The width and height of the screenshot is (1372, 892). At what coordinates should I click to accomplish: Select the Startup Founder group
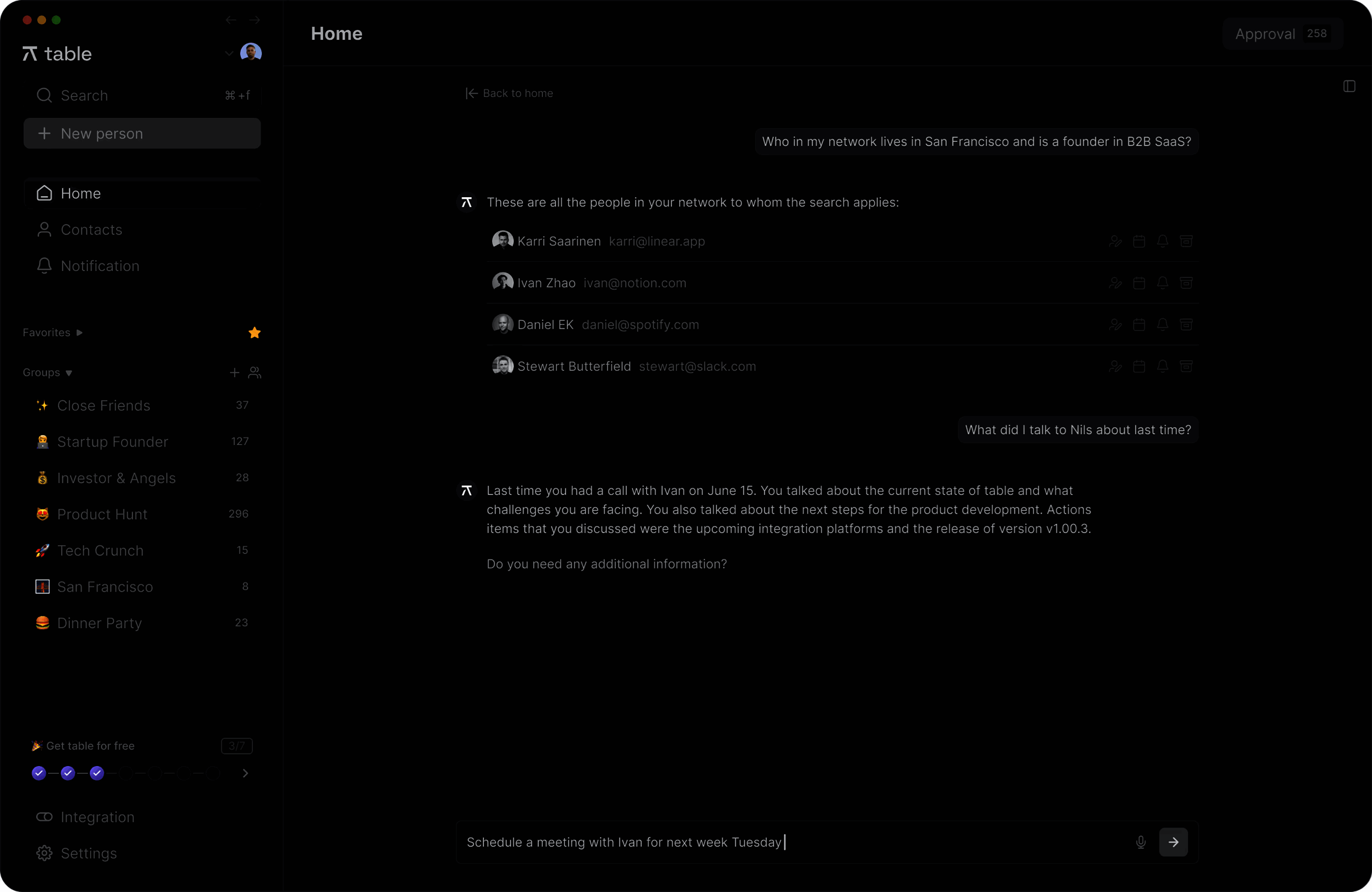112,441
